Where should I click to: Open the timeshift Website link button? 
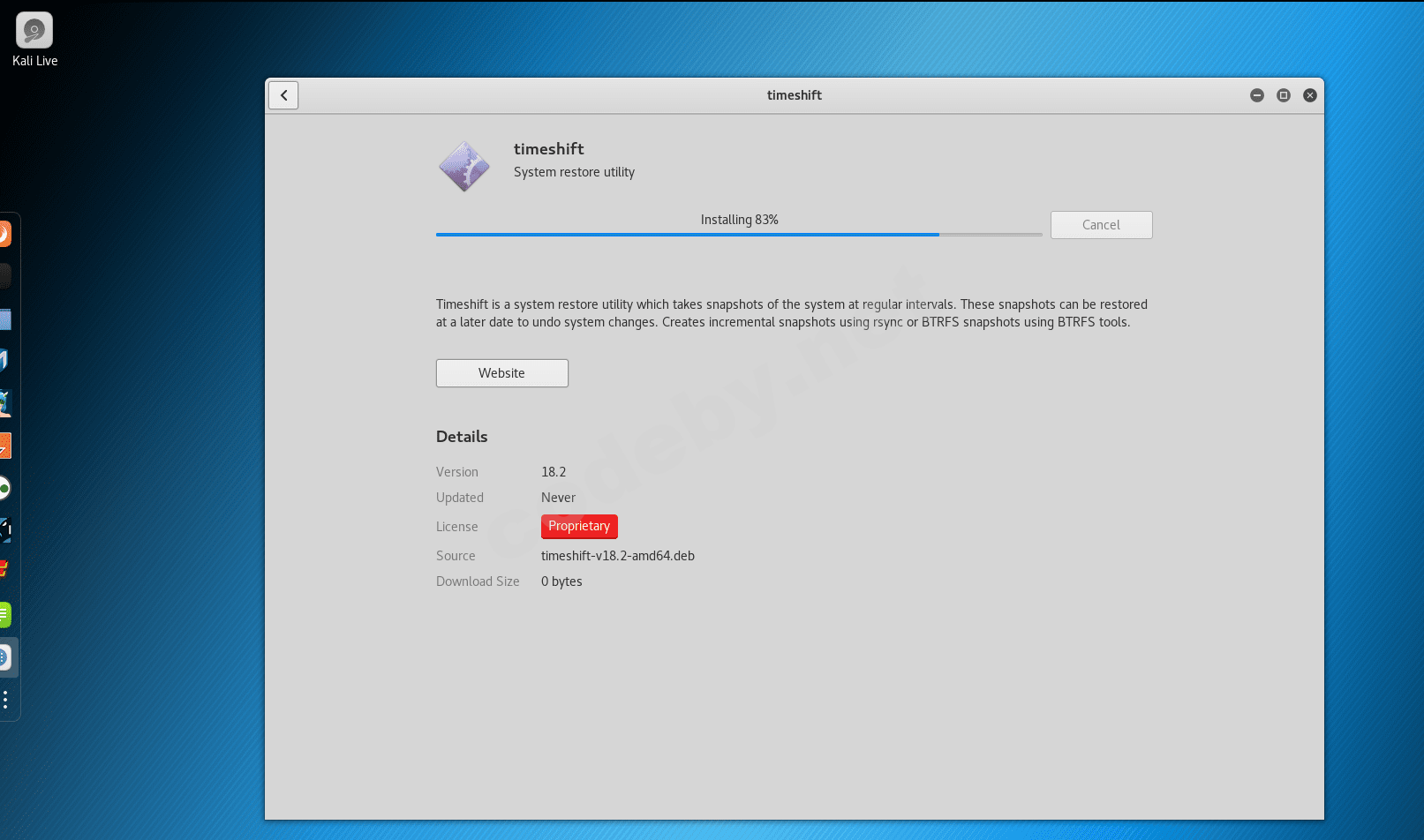(501, 373)
